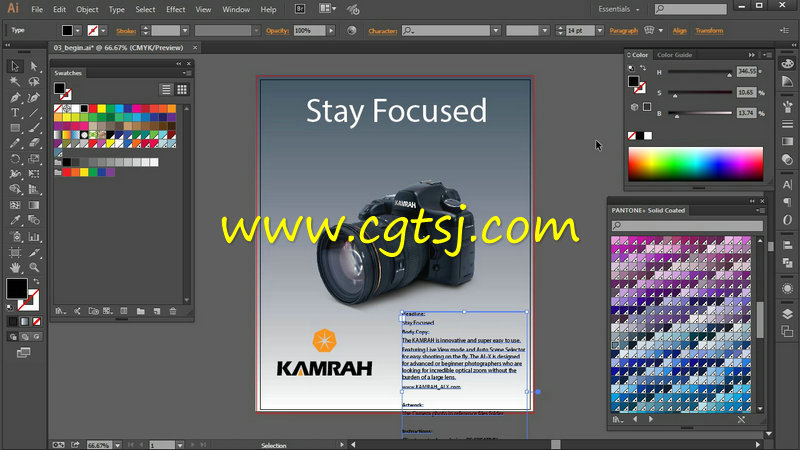Open the Go to Bridge icon
This screenshot has height=450, width=800.
pyautogui.click(x=300, y=9)
